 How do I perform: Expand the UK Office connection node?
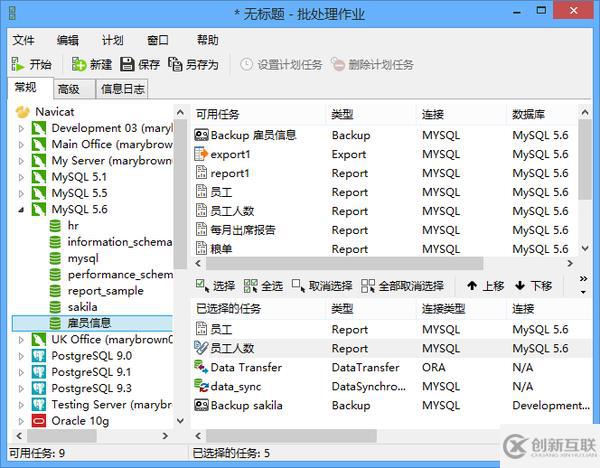pyautogui.click(x=21, y=340)
